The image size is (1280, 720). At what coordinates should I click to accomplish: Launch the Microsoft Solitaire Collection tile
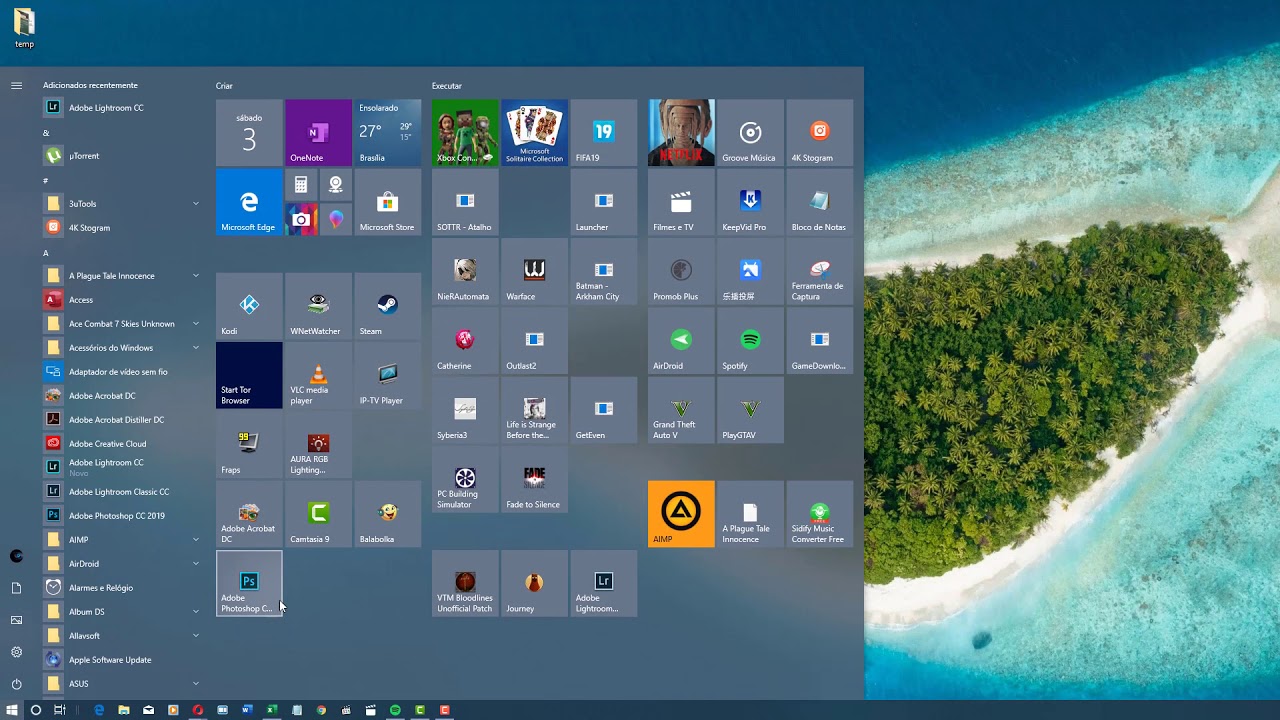[x=534, y=132]
